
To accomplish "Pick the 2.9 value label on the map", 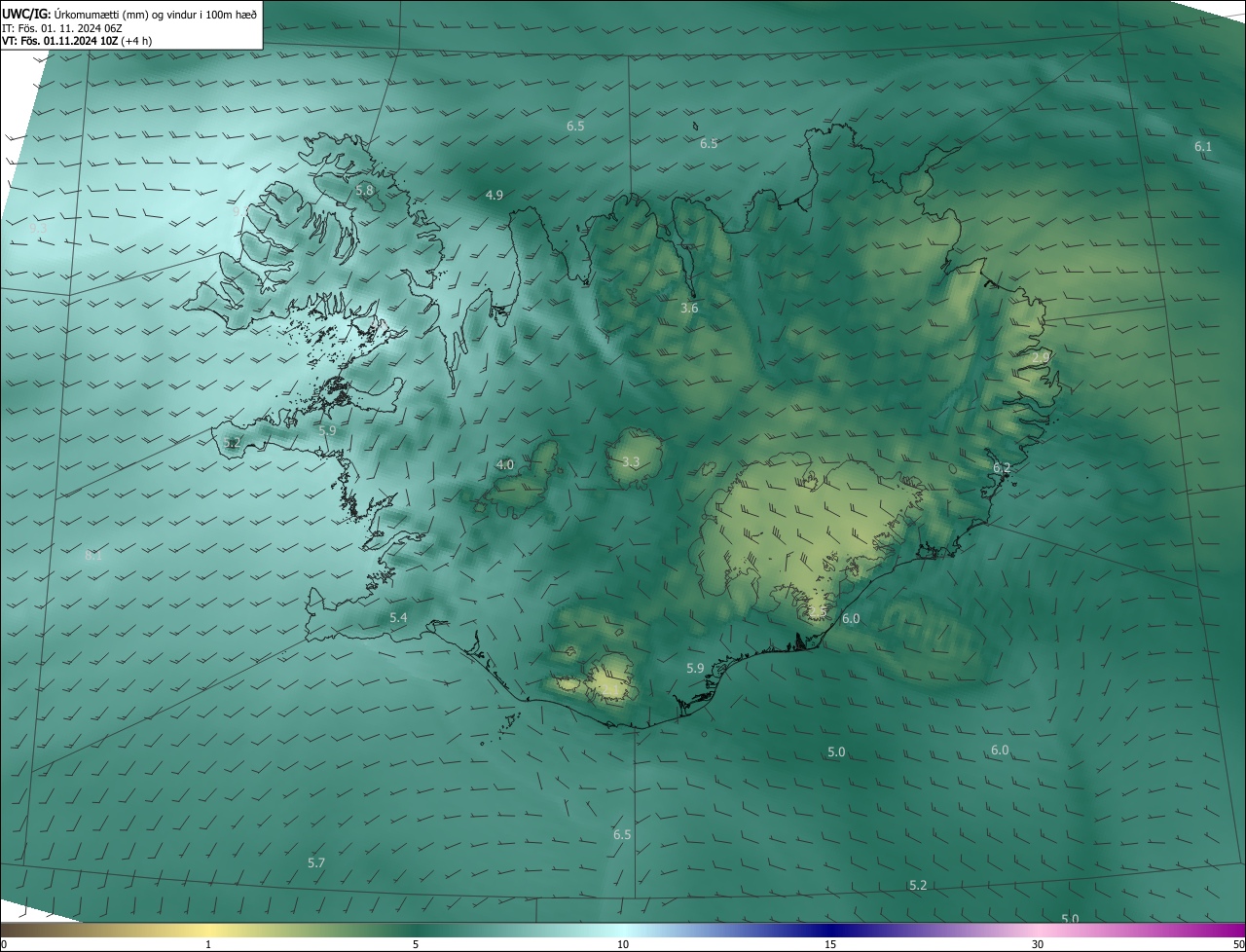I will click(x=1041, y=357).
